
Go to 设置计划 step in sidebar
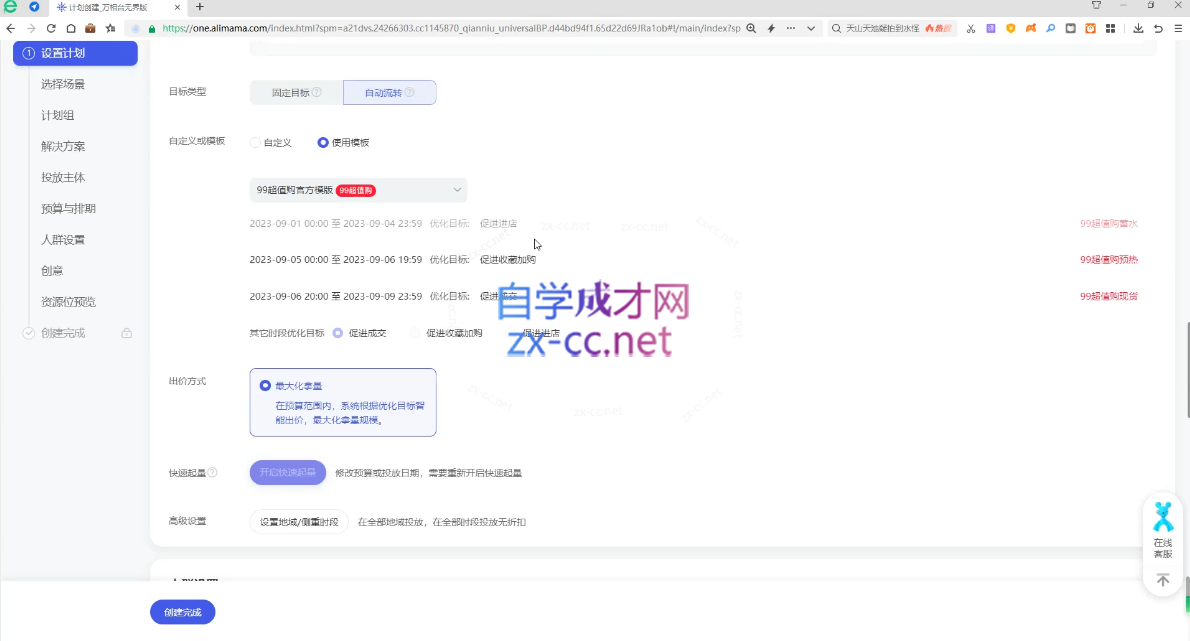pyautogui.click(x=75, y=53)
